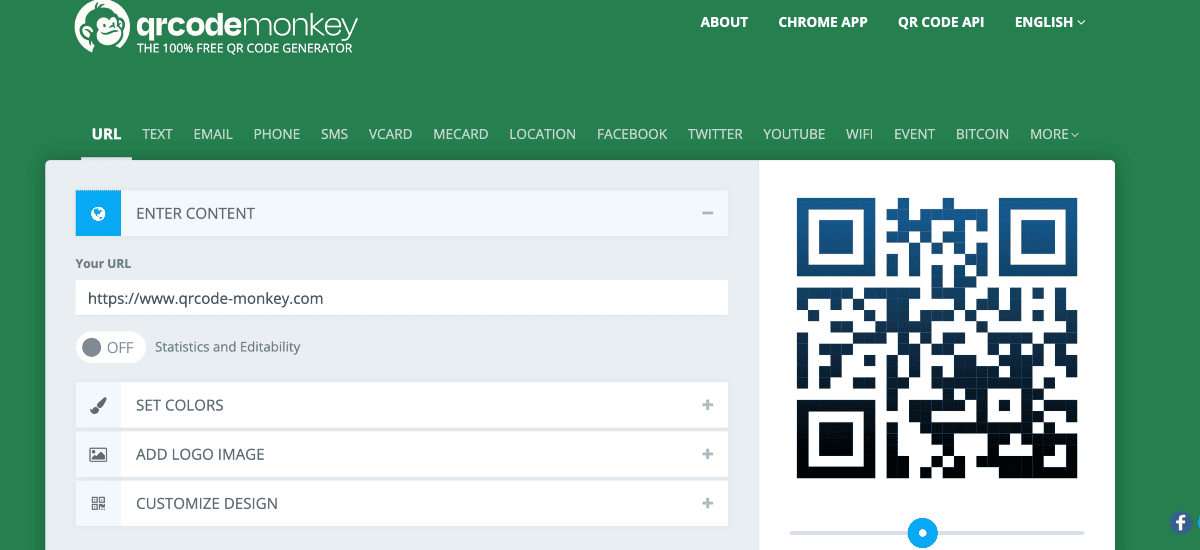Select the WIFI tab
This screenshot has width=1200, height=550.
[x=859, y=134]
